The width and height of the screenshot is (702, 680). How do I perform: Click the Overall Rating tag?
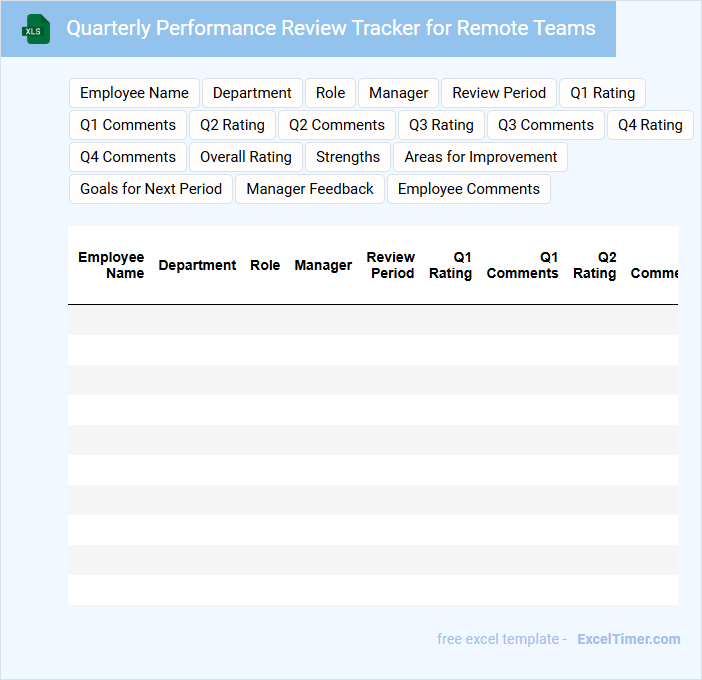pyautogui.click(x=246, y=157)
